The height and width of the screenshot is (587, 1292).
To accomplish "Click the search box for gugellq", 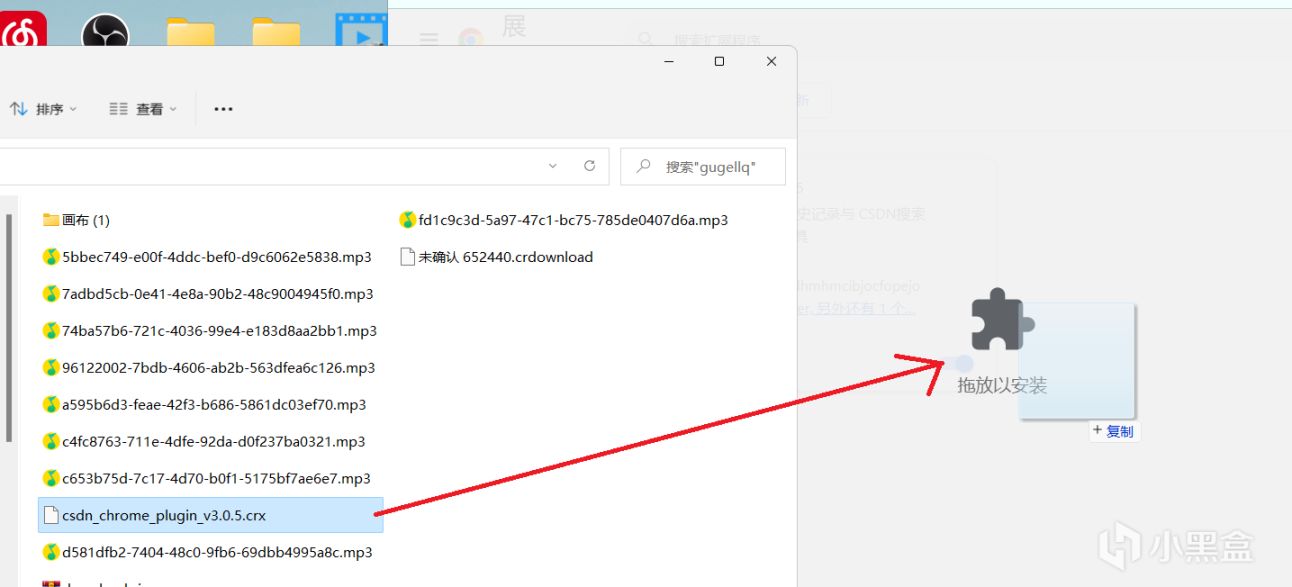I will pyautogui.click(x=703, y=166).
